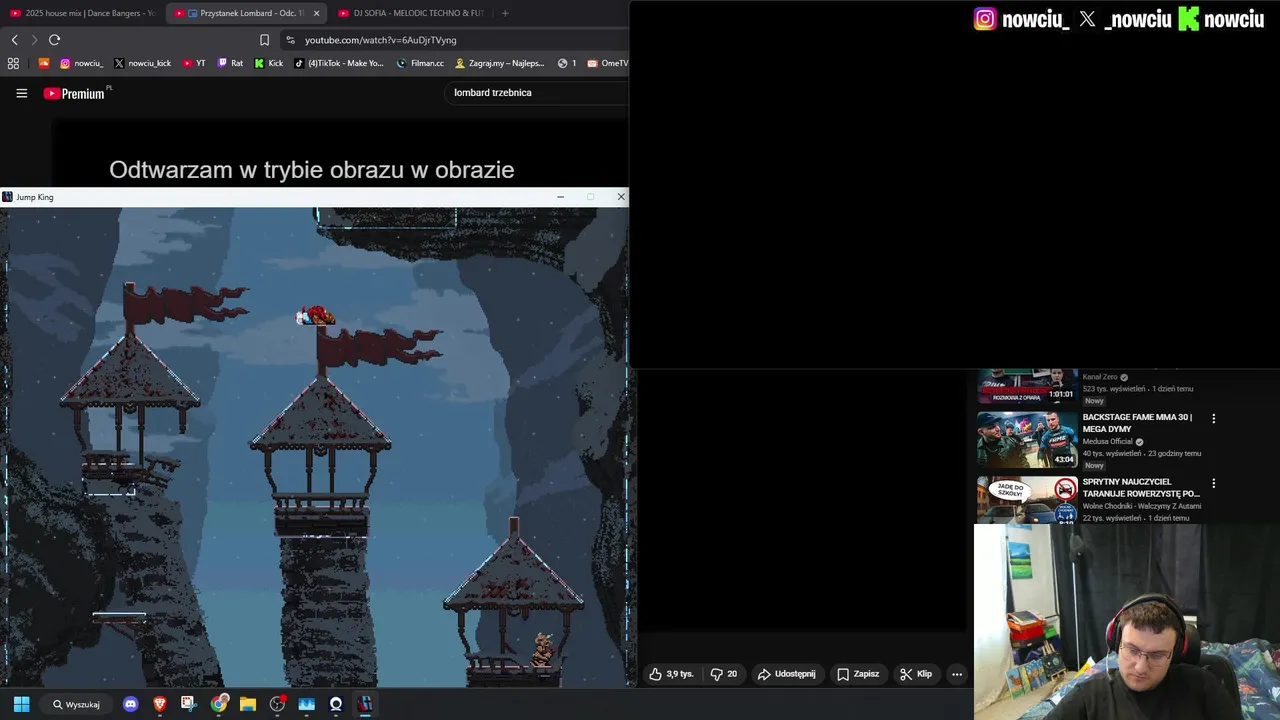The width and height of the screenshot is (1280, 720).
Task: Open the webcam app in the taskbar
Action: (x=336, y=704)
